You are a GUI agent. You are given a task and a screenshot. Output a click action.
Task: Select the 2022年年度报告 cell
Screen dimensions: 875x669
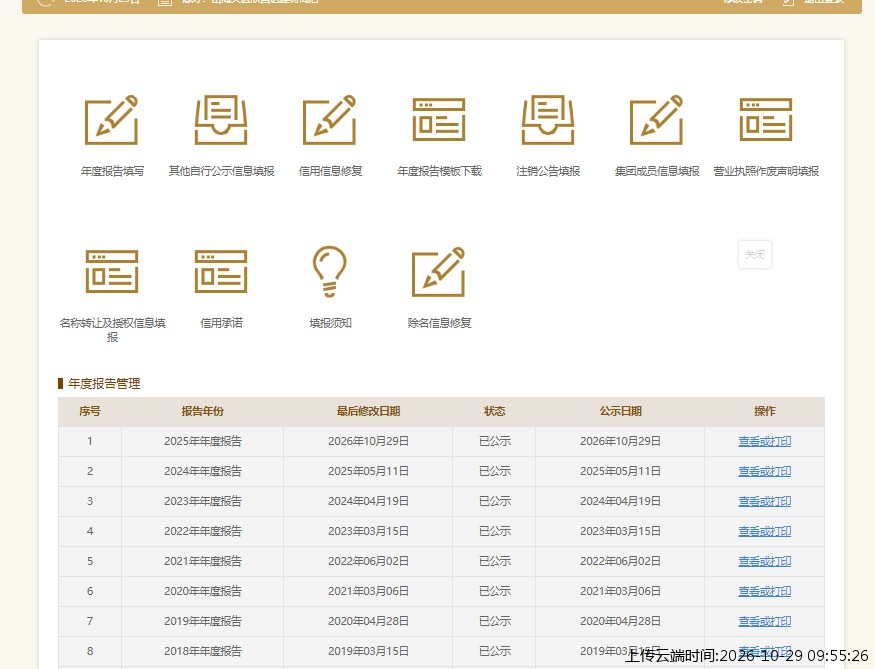[203, 531]
